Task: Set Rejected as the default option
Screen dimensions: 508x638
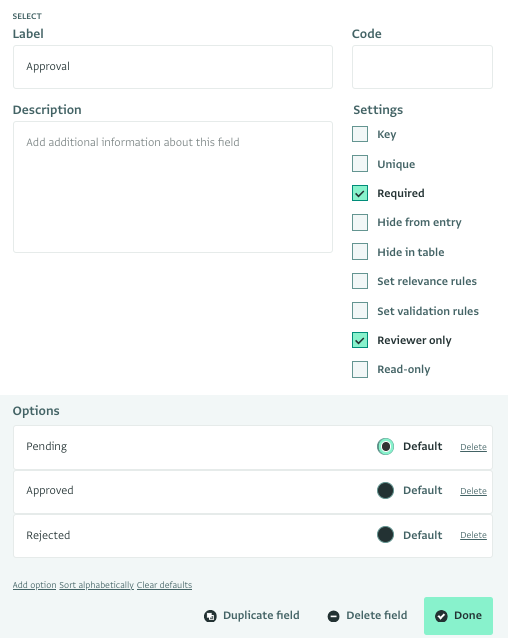Action: (x=385, y=535)
